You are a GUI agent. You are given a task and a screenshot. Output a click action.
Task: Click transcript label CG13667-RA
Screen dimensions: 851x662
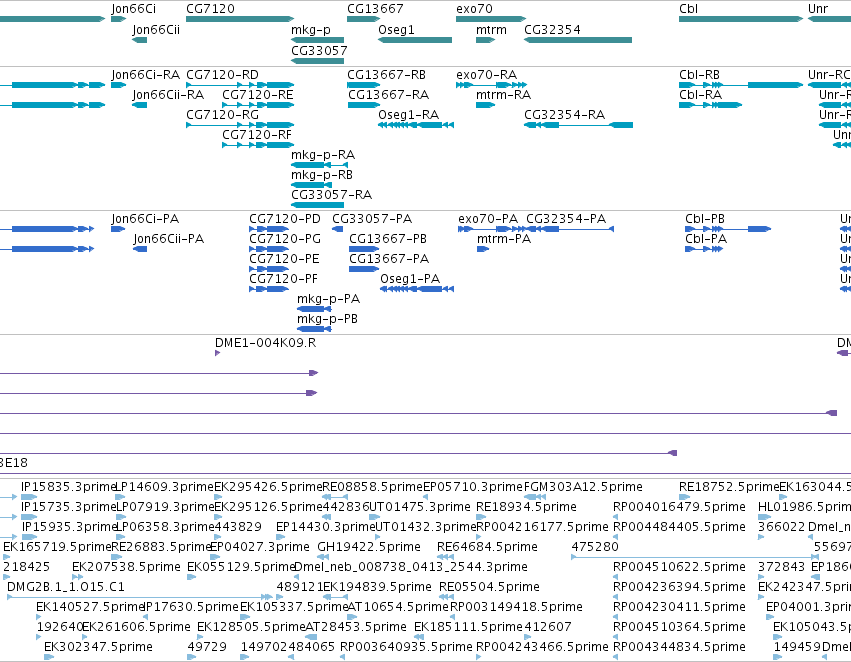pos(389,94)
